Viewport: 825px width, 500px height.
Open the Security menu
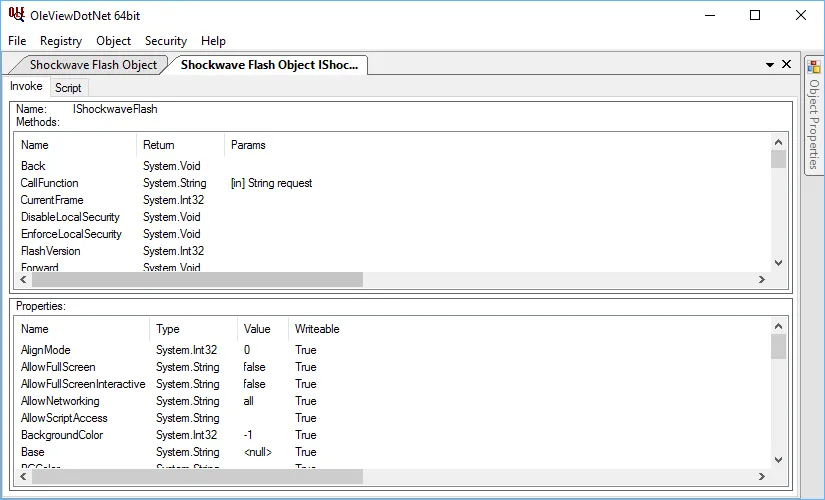pyautogui.click(x=166, y=41)
